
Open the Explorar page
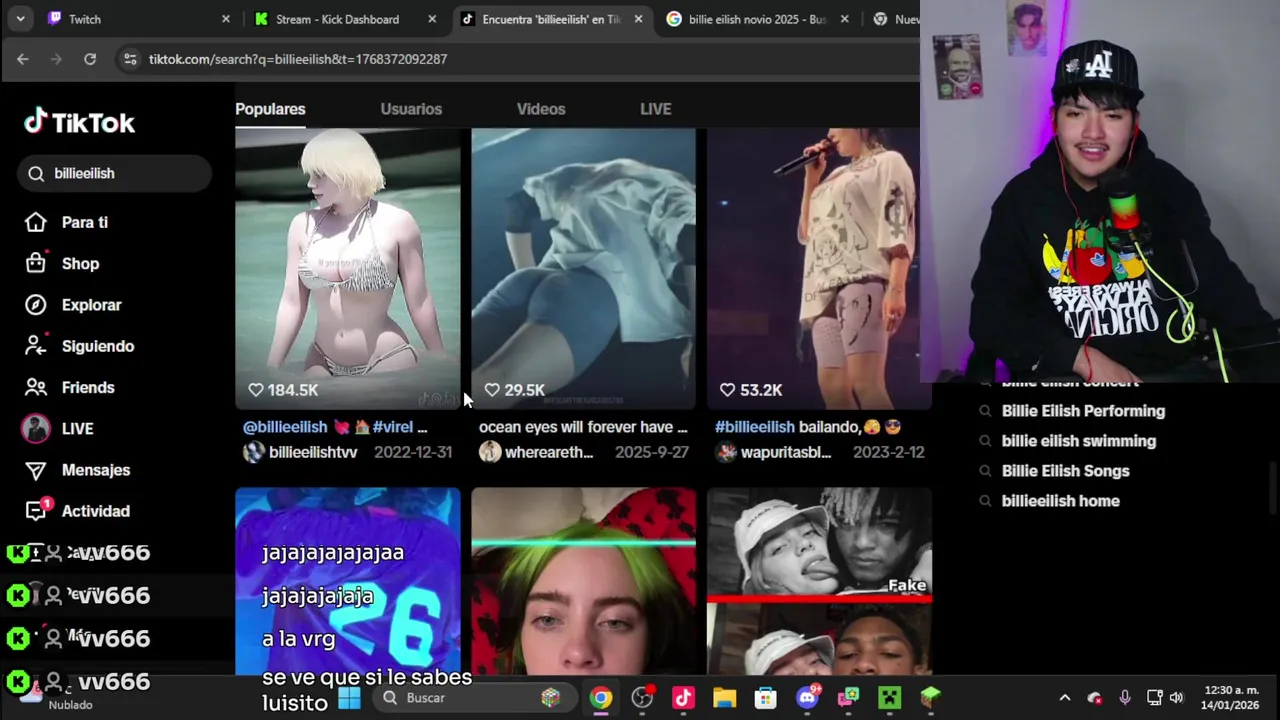point(73,305)
